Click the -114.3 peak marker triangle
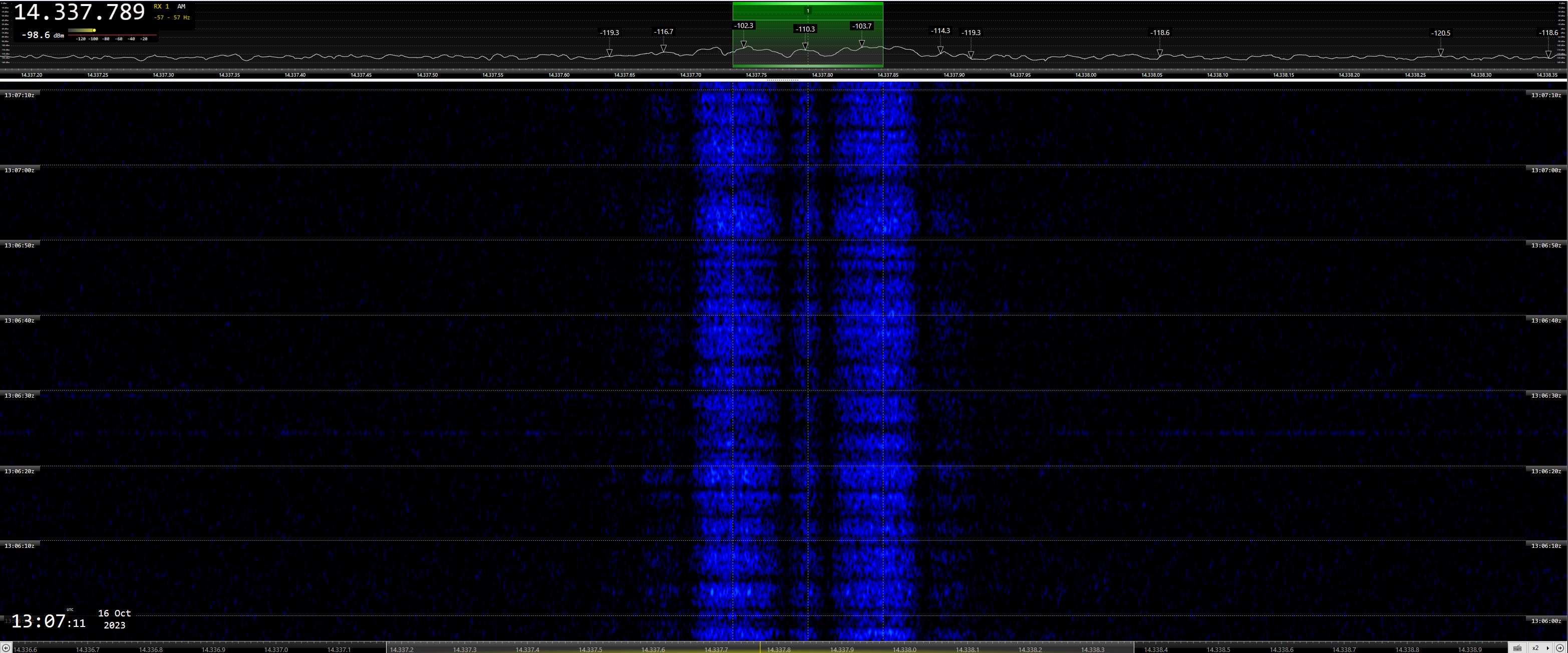Image resolution: width=1568 pixels, height=653 pixels. (940, 49)
